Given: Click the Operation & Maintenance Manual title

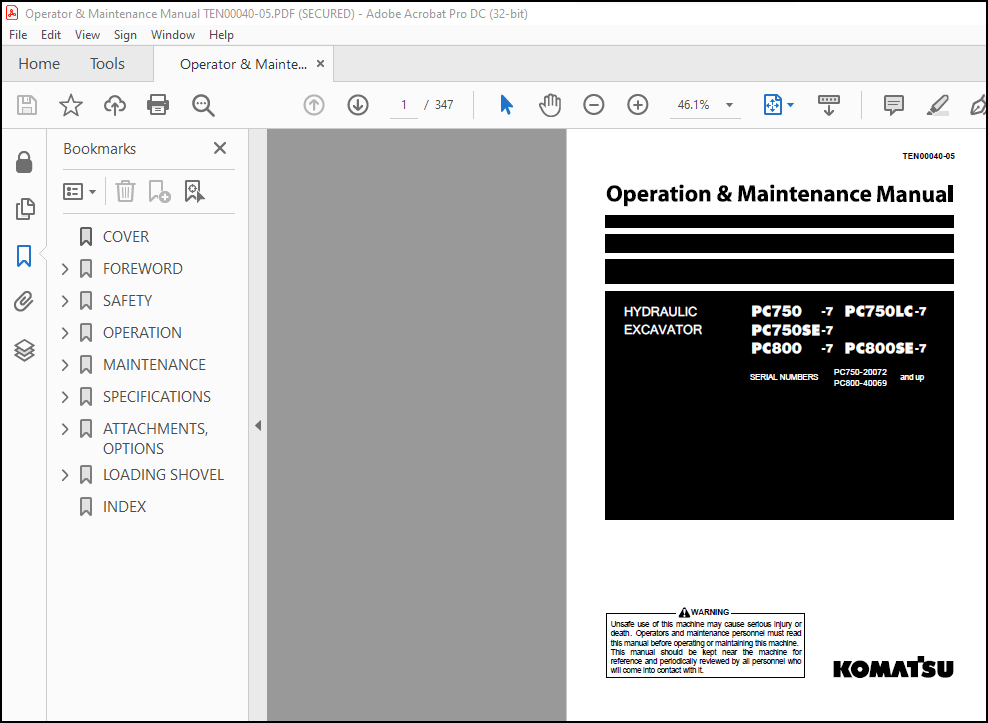Looking at the screenshot, I should pos(779,194).
